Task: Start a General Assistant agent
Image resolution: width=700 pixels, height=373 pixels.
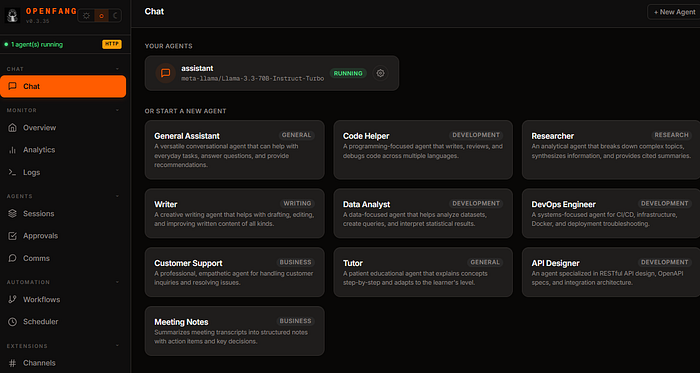Action: (x=234, y=150)
